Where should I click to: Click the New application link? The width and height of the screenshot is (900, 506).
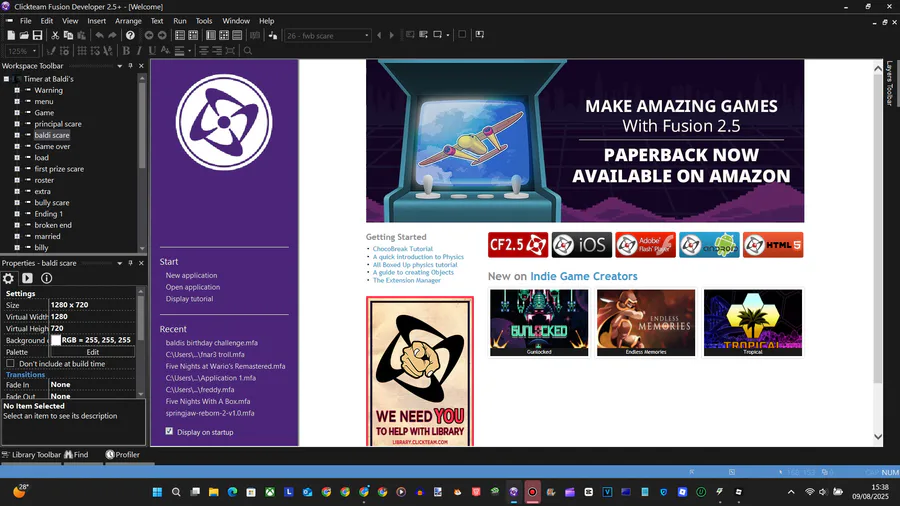tap(191, 275)
